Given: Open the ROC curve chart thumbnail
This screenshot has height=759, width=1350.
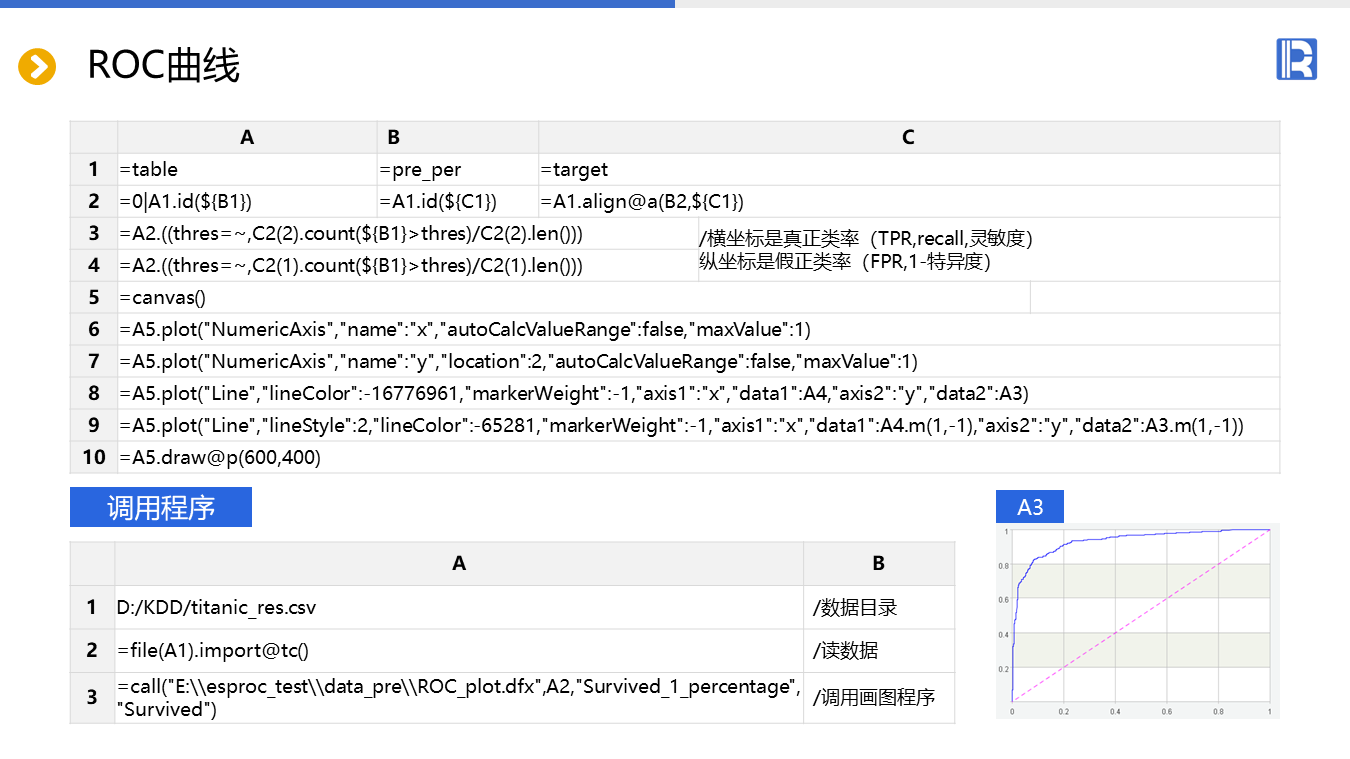Looking at the screenshot, I should click(1138, 621).
